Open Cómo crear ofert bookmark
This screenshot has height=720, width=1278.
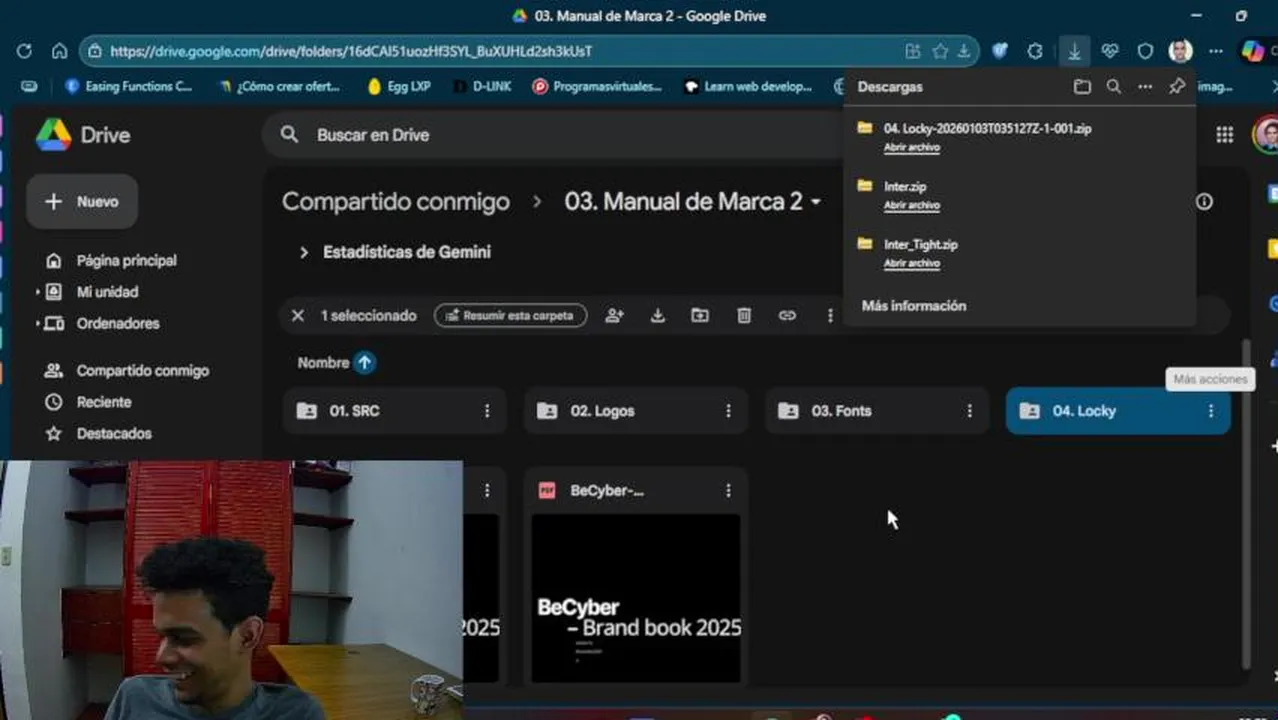[x=280, y=87]
